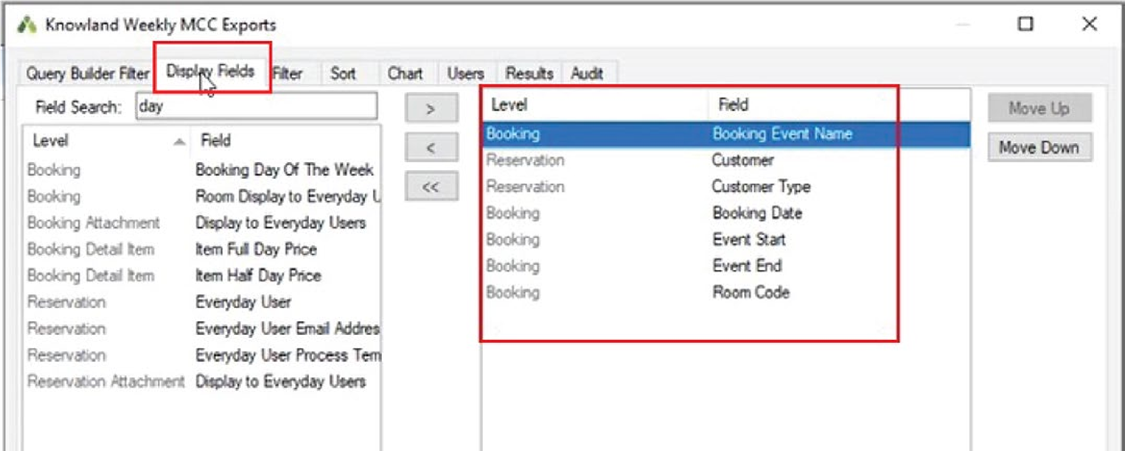Select Everyday User Process Template field row

point(202,356)
